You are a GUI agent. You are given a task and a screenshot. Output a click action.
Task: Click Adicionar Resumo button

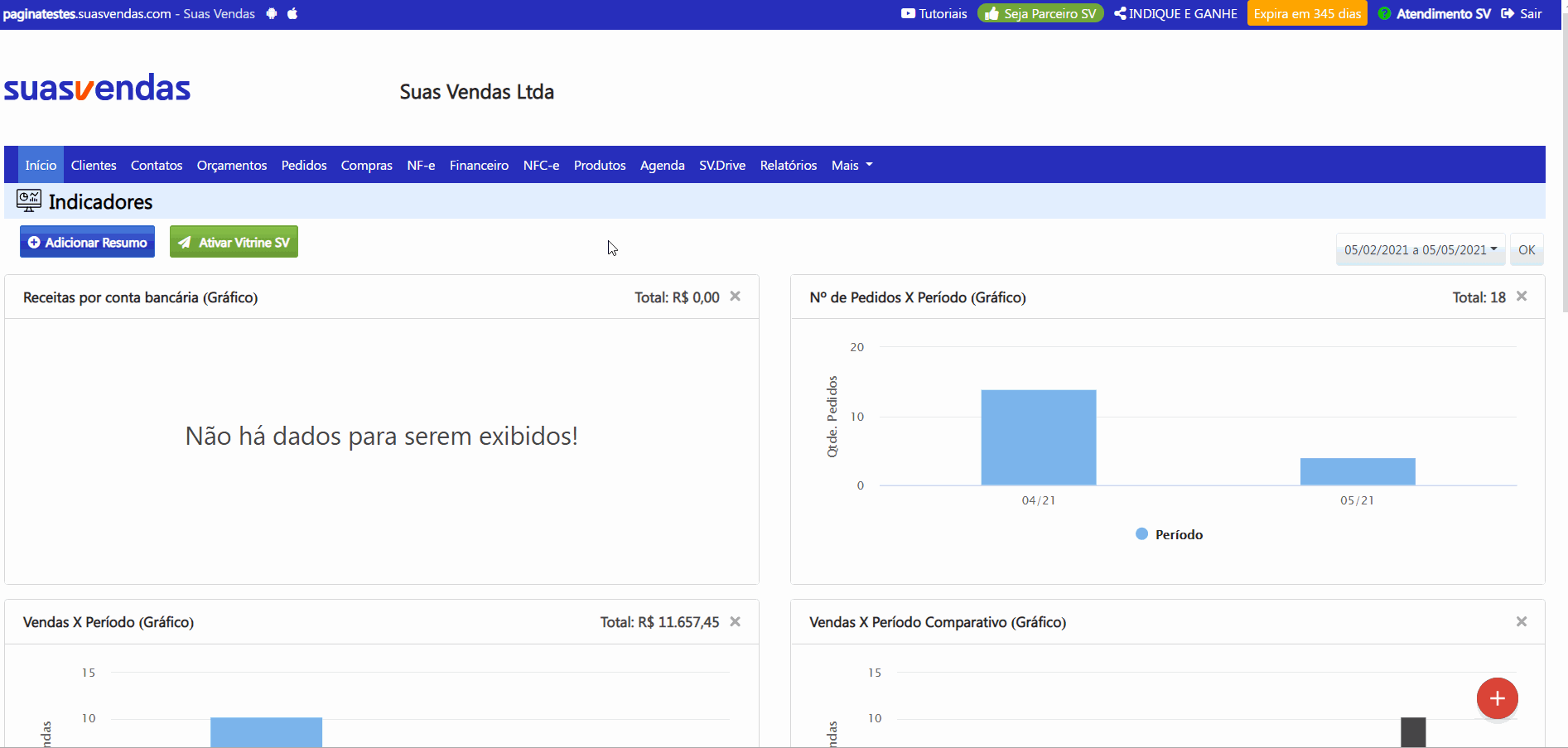87,242
